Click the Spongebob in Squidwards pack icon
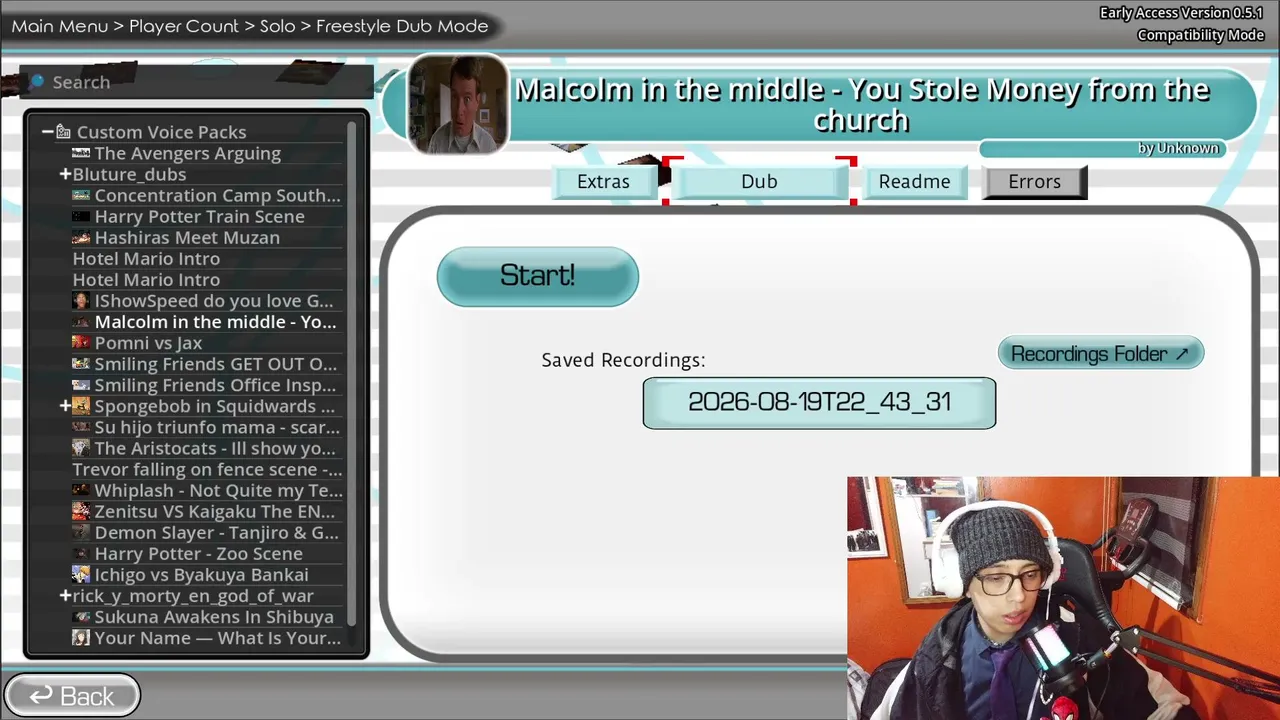Viewport: 1280px width, 720px height. 81,406
